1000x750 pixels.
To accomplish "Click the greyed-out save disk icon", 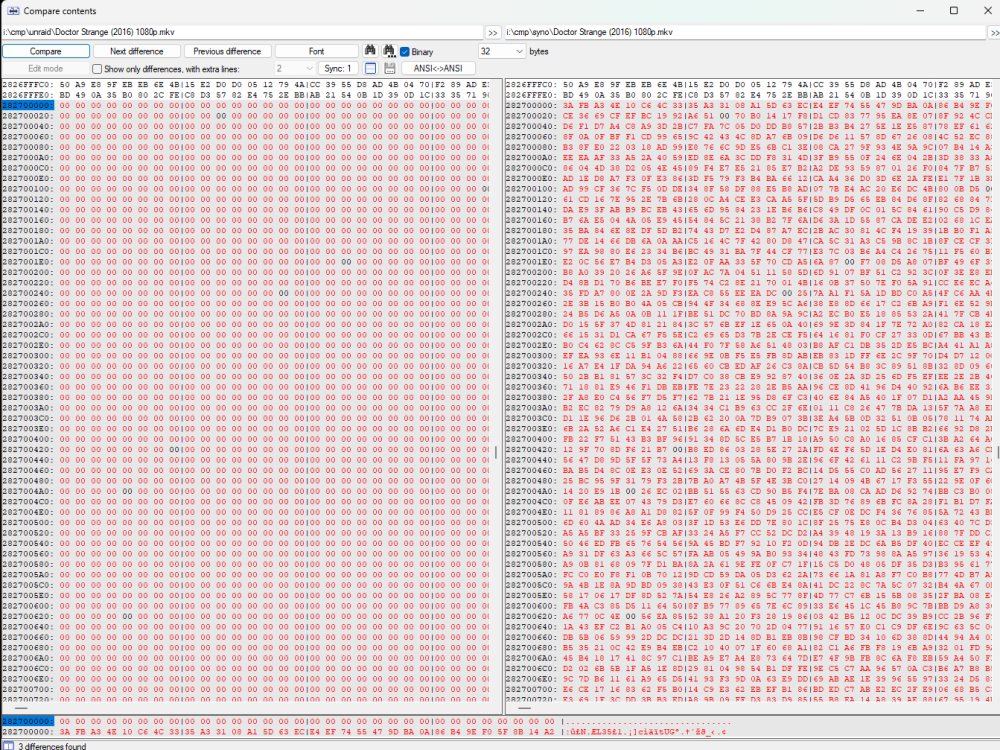I will (390, 68).
